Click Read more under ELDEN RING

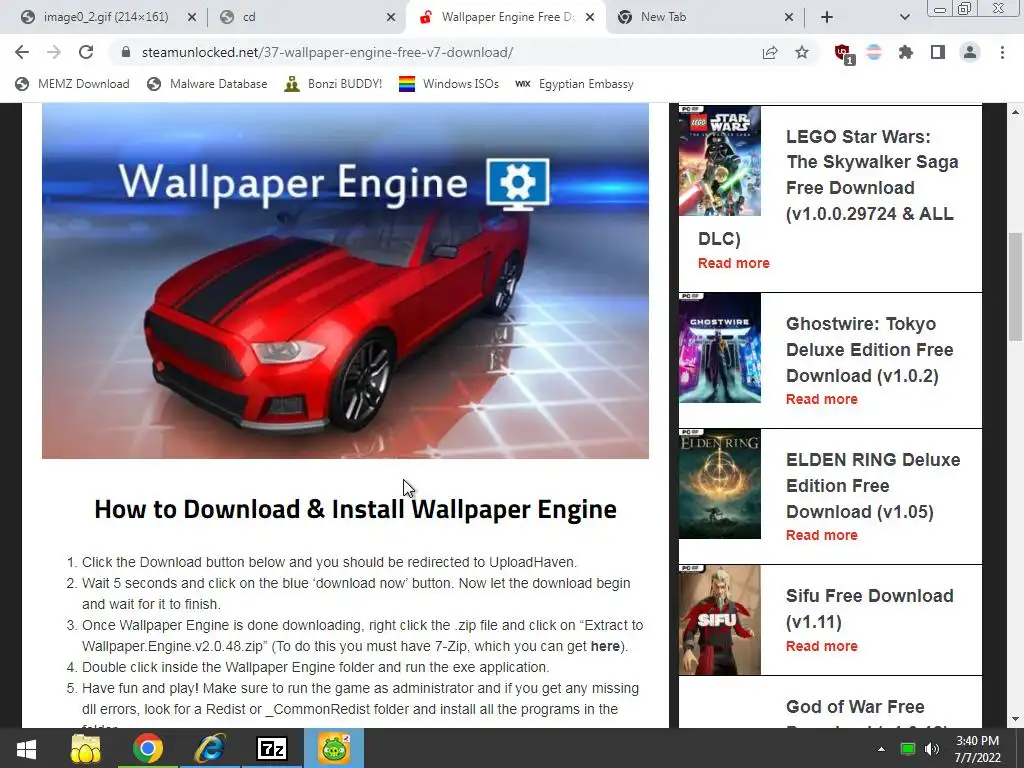[822, 535]
